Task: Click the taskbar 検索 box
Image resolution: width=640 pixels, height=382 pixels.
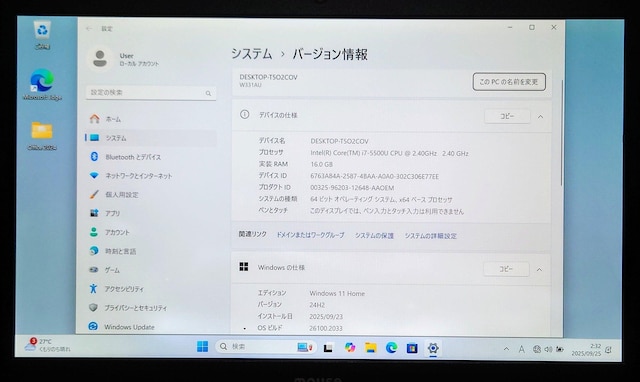Action: 265,346
